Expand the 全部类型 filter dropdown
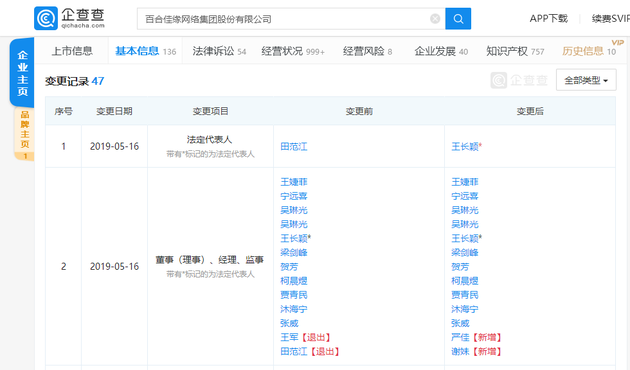 click(x=586, y=80)
